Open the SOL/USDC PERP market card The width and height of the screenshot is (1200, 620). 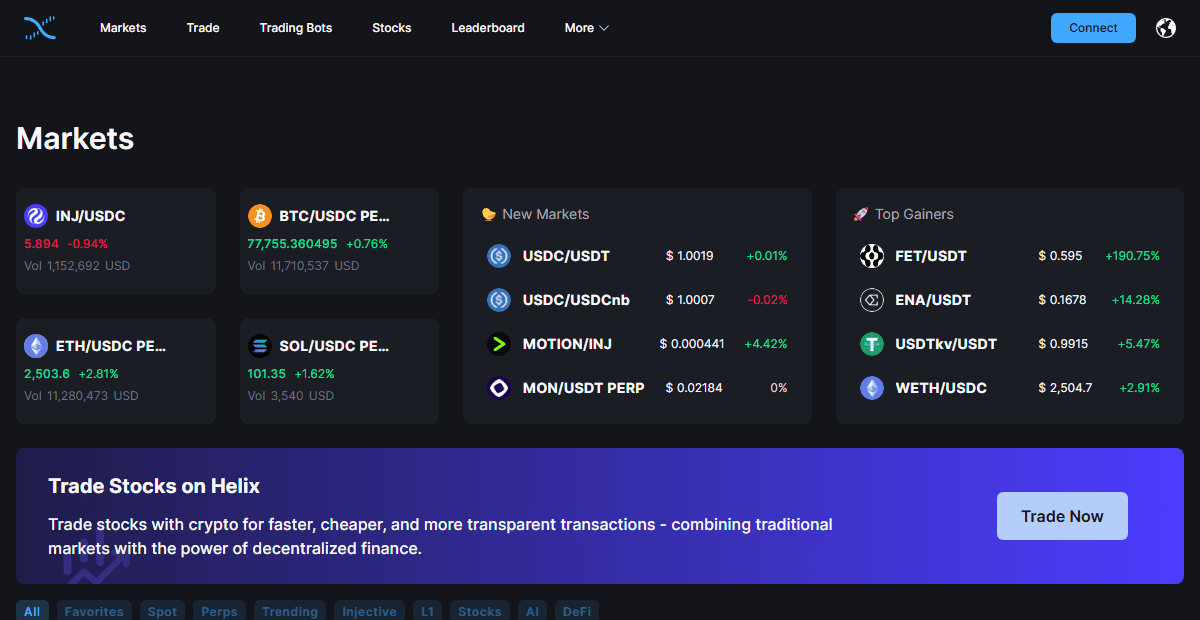pyautogui.click(x=339, y=371)
